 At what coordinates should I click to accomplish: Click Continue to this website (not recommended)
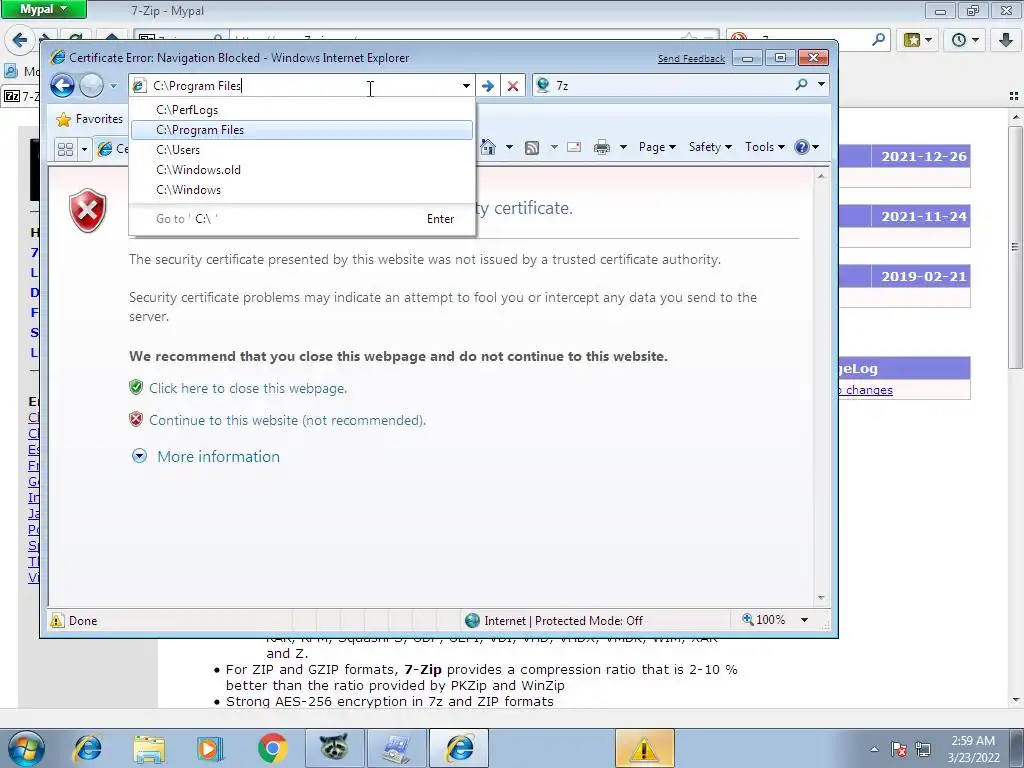point(287,421)
